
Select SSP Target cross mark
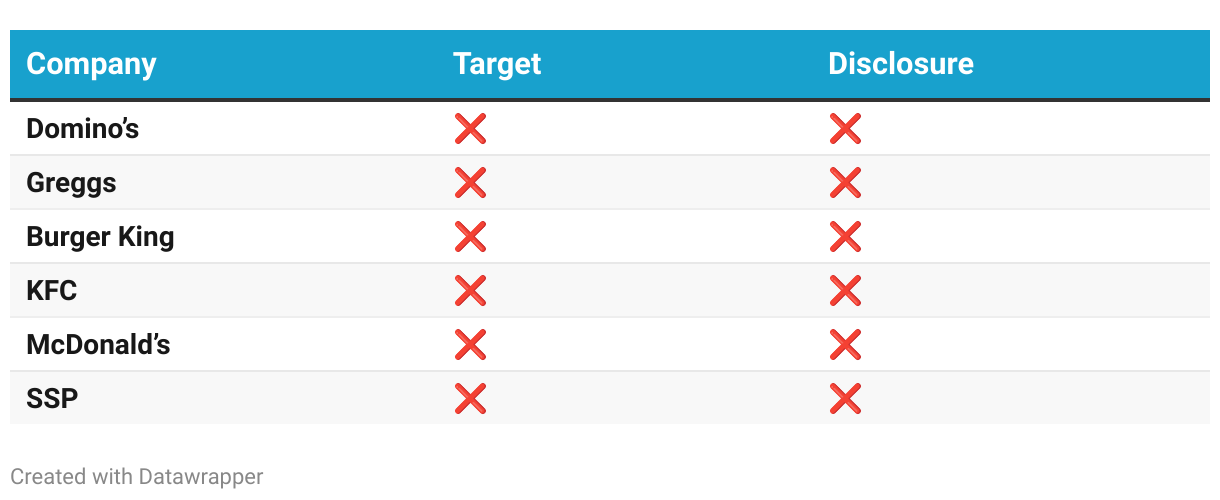(x=470, y=399)
